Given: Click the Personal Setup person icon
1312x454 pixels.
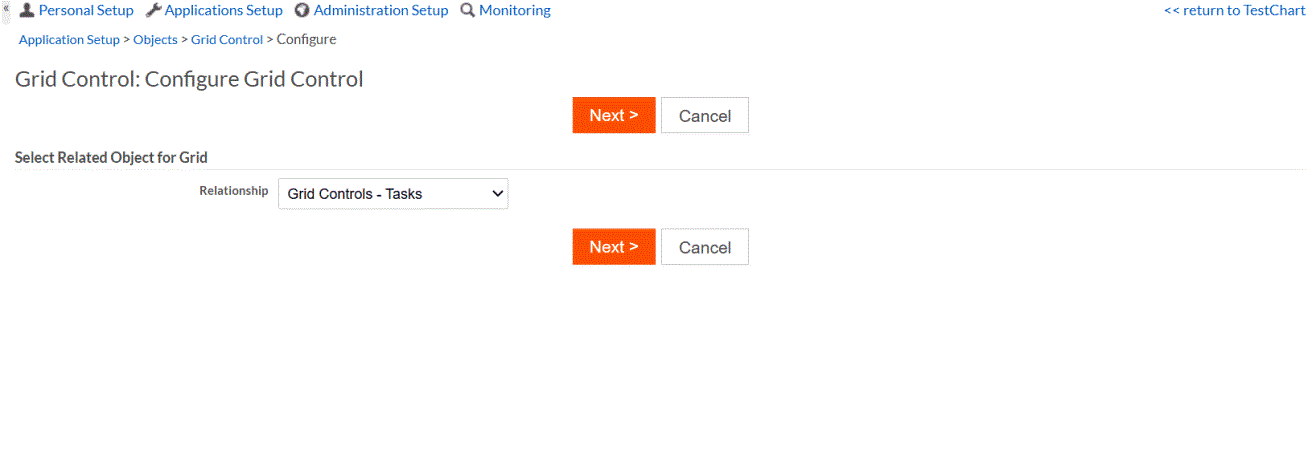Looking at the screenshot, I should pyautogui.click(x=27, y=10).
